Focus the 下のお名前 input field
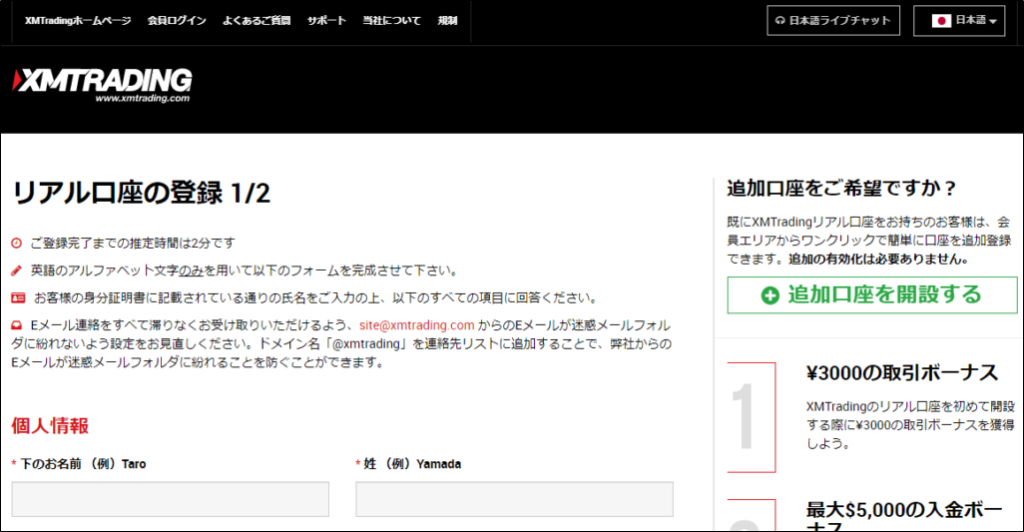Image resolution: width=1024 pixels, height=532 pixels. [170, 499]
